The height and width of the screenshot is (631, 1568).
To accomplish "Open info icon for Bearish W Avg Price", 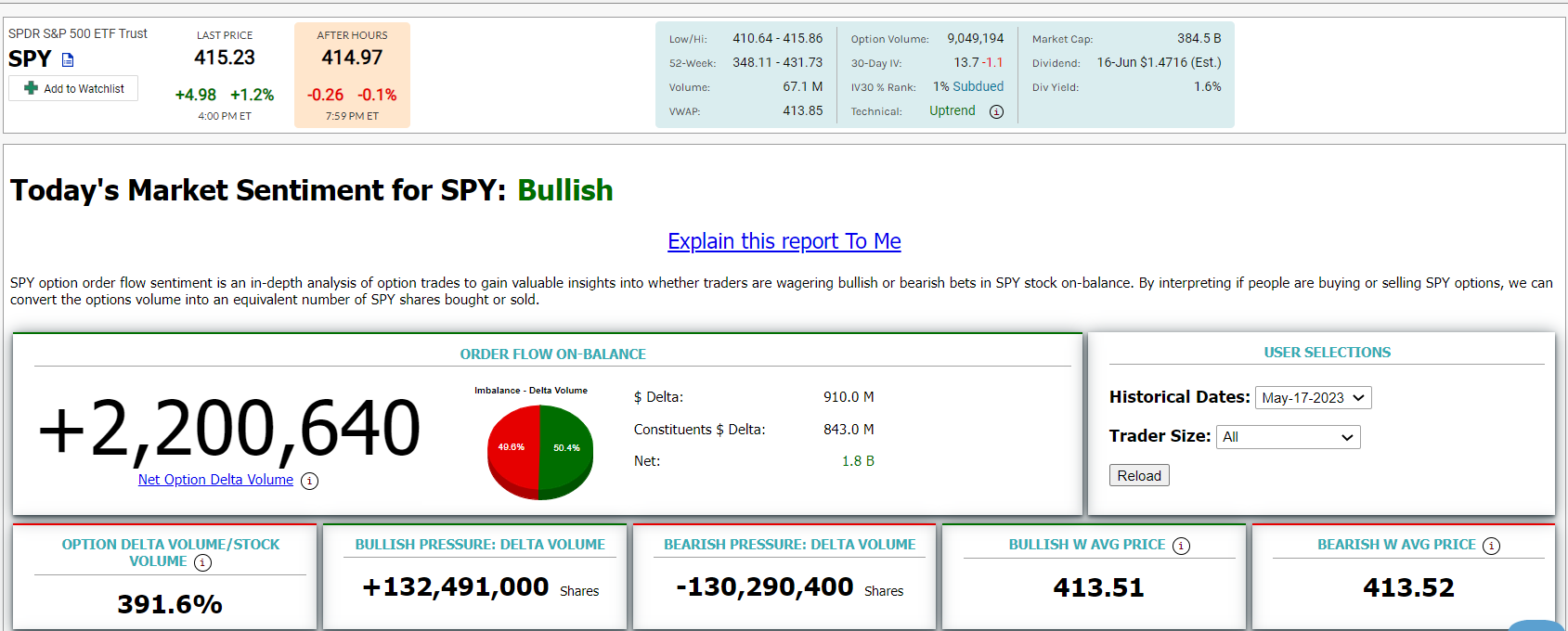I will tap(1491, 546).
